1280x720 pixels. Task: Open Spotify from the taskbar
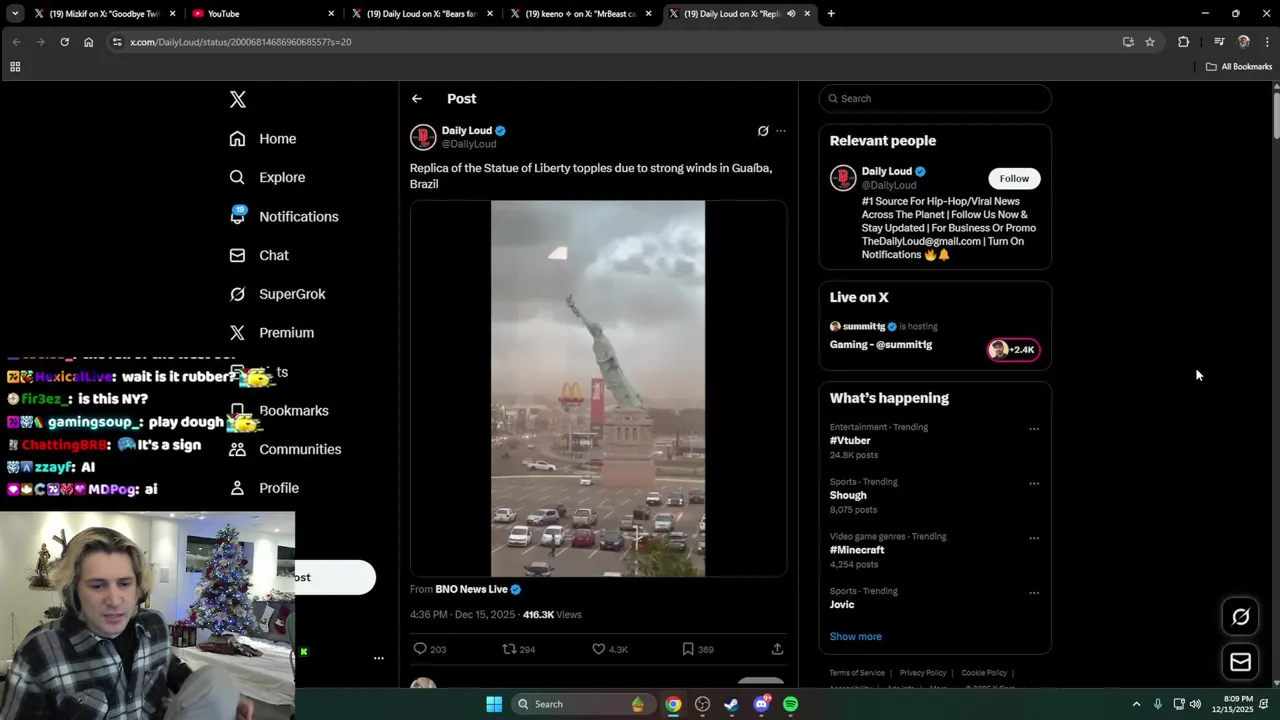pos(790,704)
